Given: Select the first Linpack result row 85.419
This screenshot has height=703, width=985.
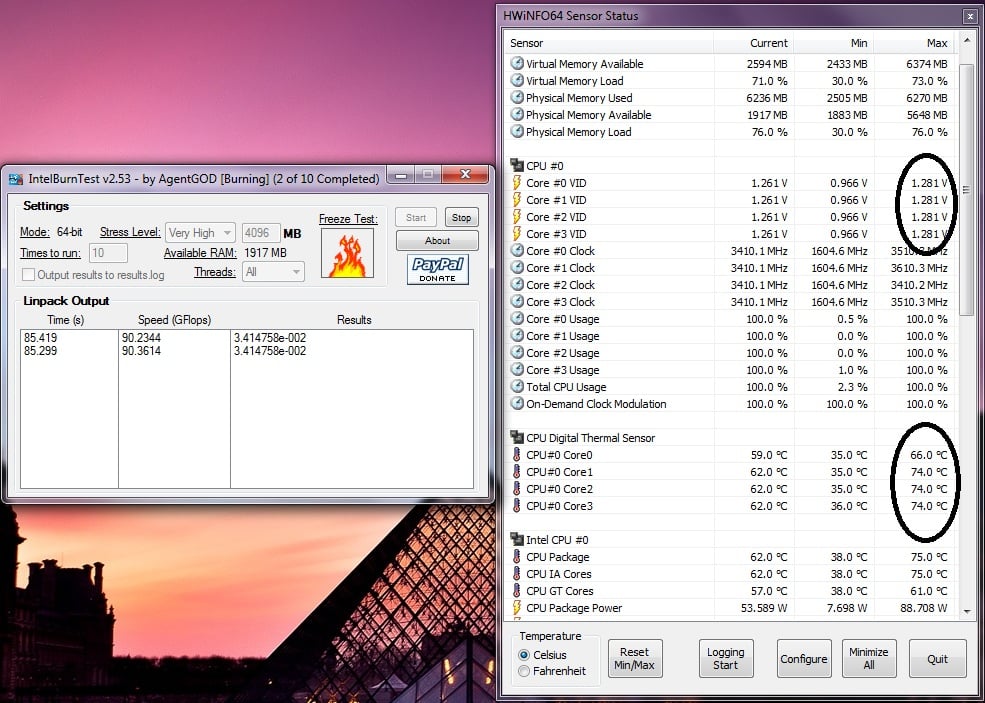Looking at the screenshot, I should coord(247,337).
